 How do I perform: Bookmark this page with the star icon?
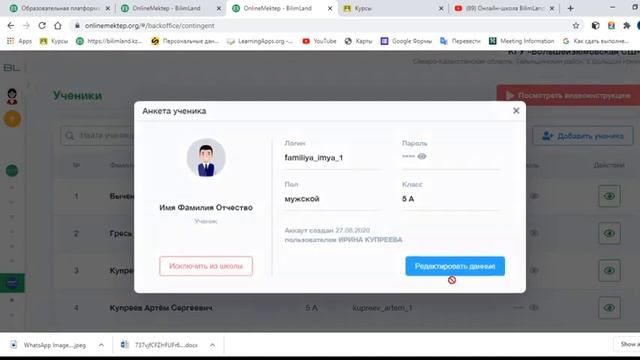(x=576, y=26)
